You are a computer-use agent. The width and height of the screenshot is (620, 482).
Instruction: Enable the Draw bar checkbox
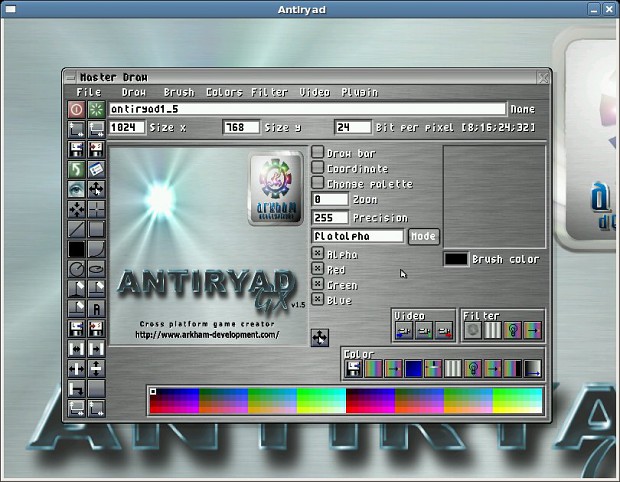318,152
